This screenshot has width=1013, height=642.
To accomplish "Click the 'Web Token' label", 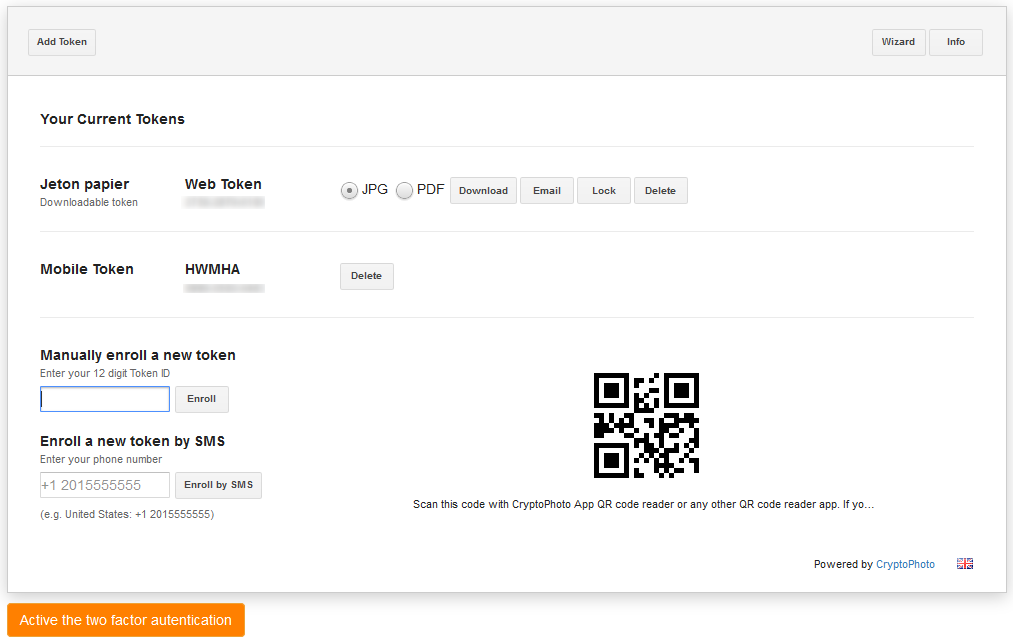I will 223,184.
